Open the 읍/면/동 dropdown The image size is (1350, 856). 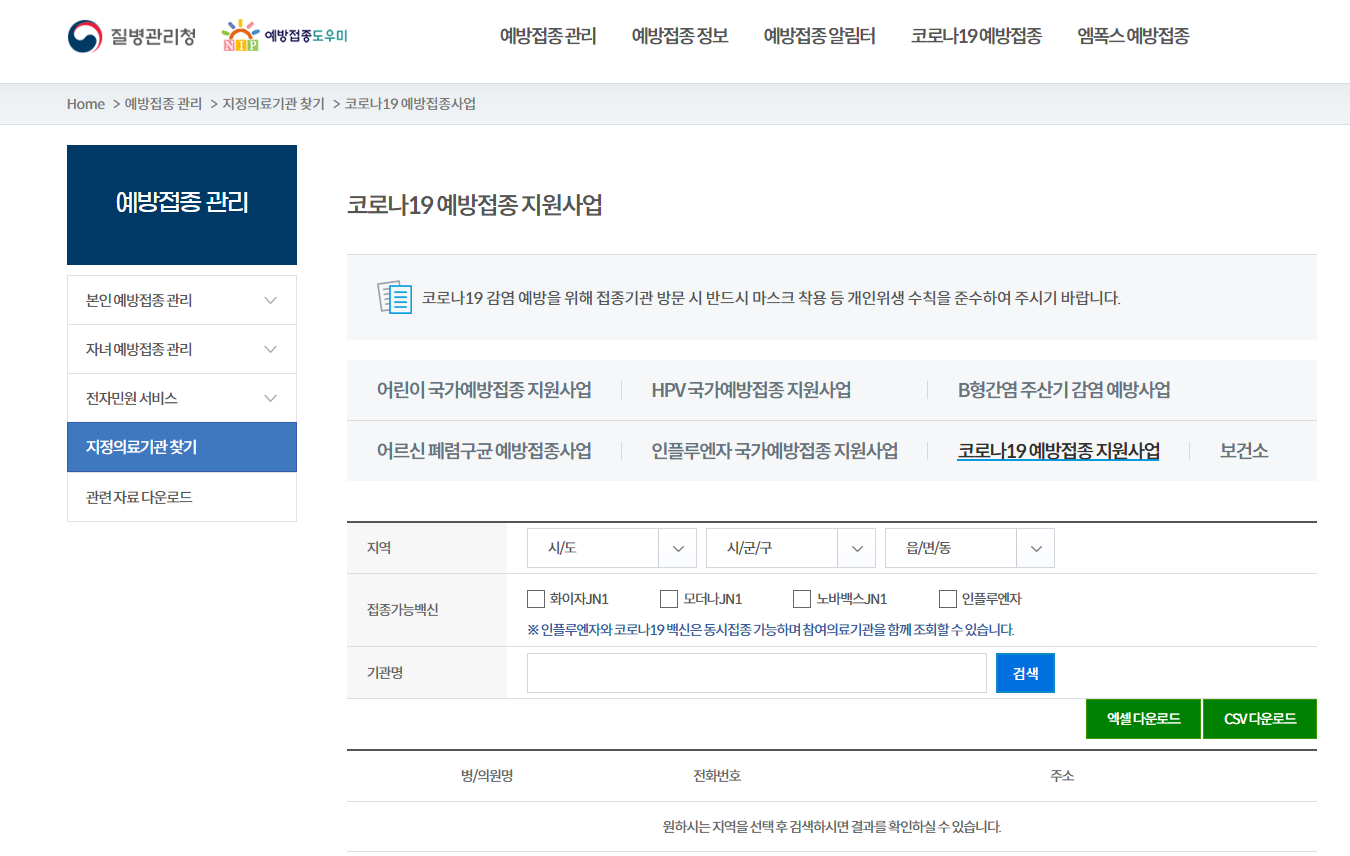pos(970,547)
